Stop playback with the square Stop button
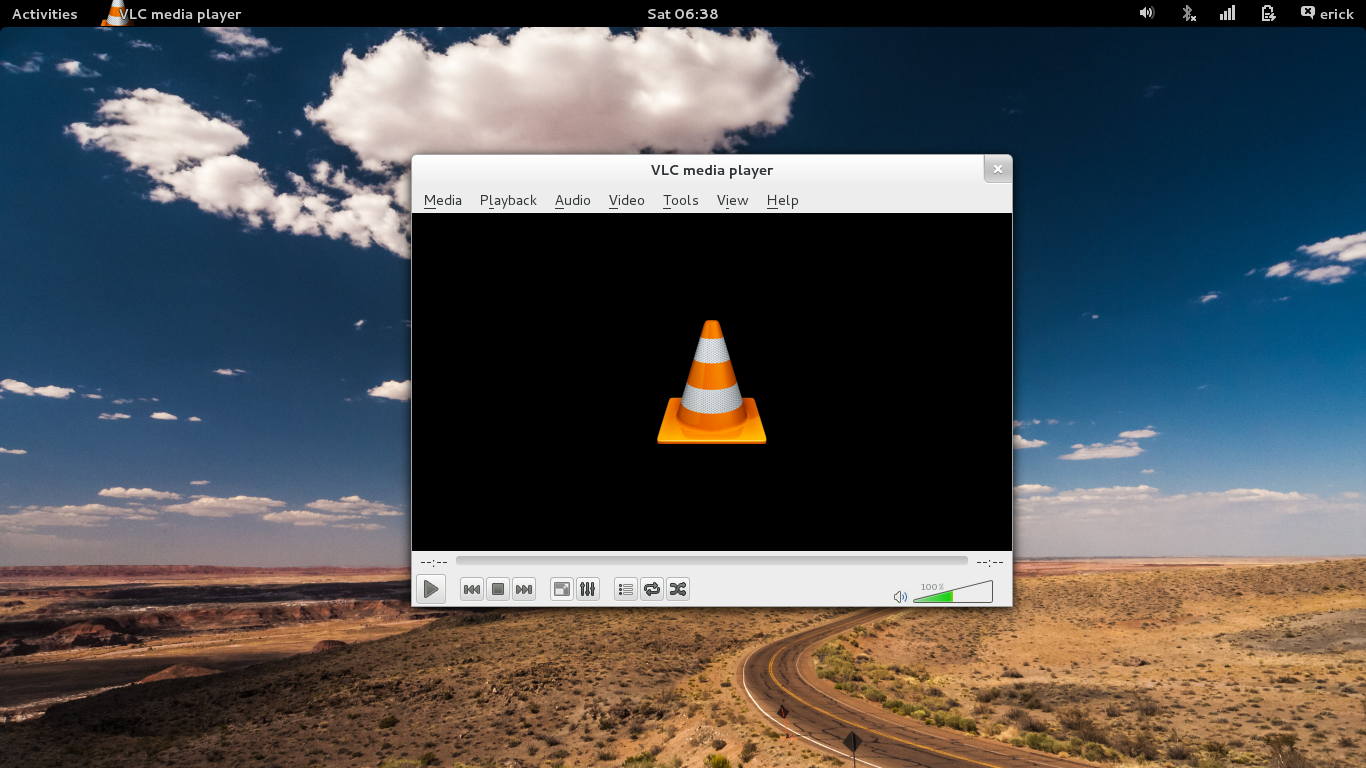The image size is (1366, 768). click(498, 589)
